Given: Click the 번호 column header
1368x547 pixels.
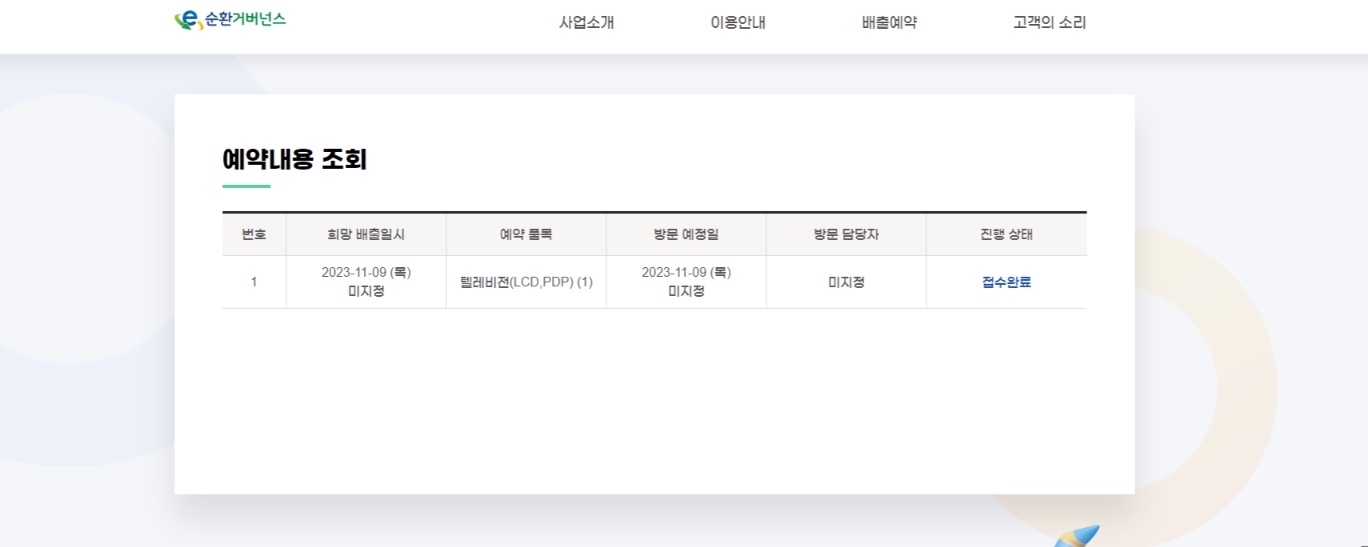Looking at the screenshot, I should (254, 235).
